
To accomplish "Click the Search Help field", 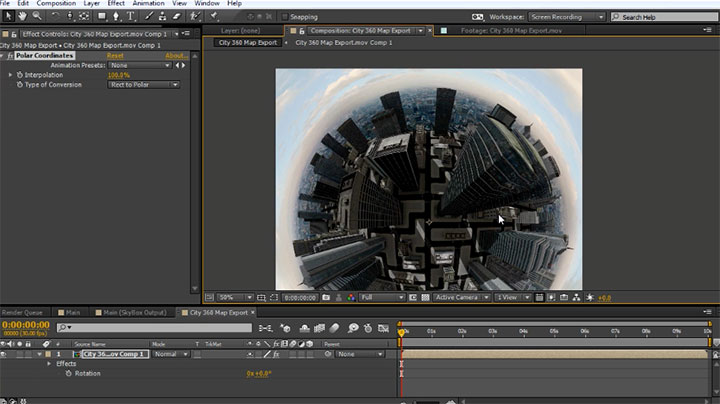I will tap(664, 17).
